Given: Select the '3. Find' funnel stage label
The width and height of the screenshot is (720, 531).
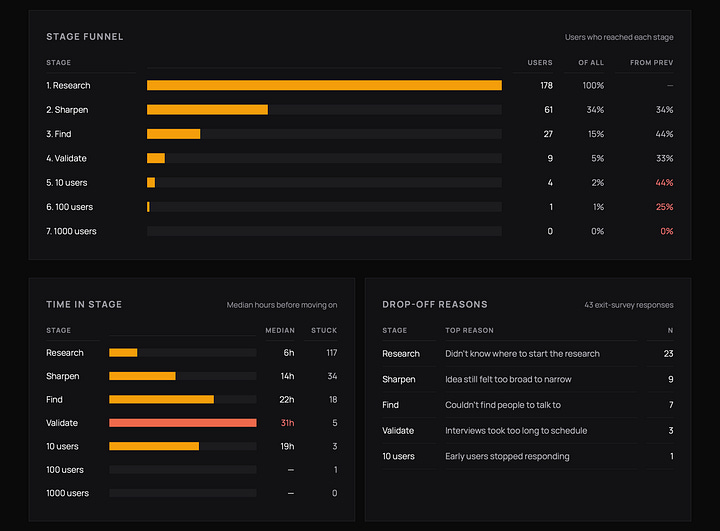Looking at the screenshot, I should tap(58, 134).
